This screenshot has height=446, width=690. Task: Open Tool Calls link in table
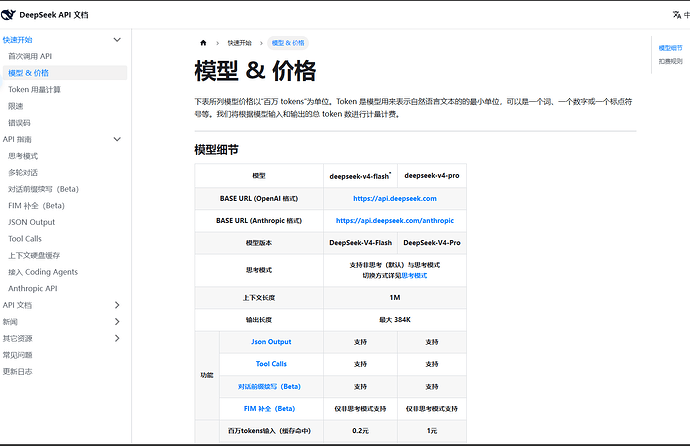tap(271, 364)
